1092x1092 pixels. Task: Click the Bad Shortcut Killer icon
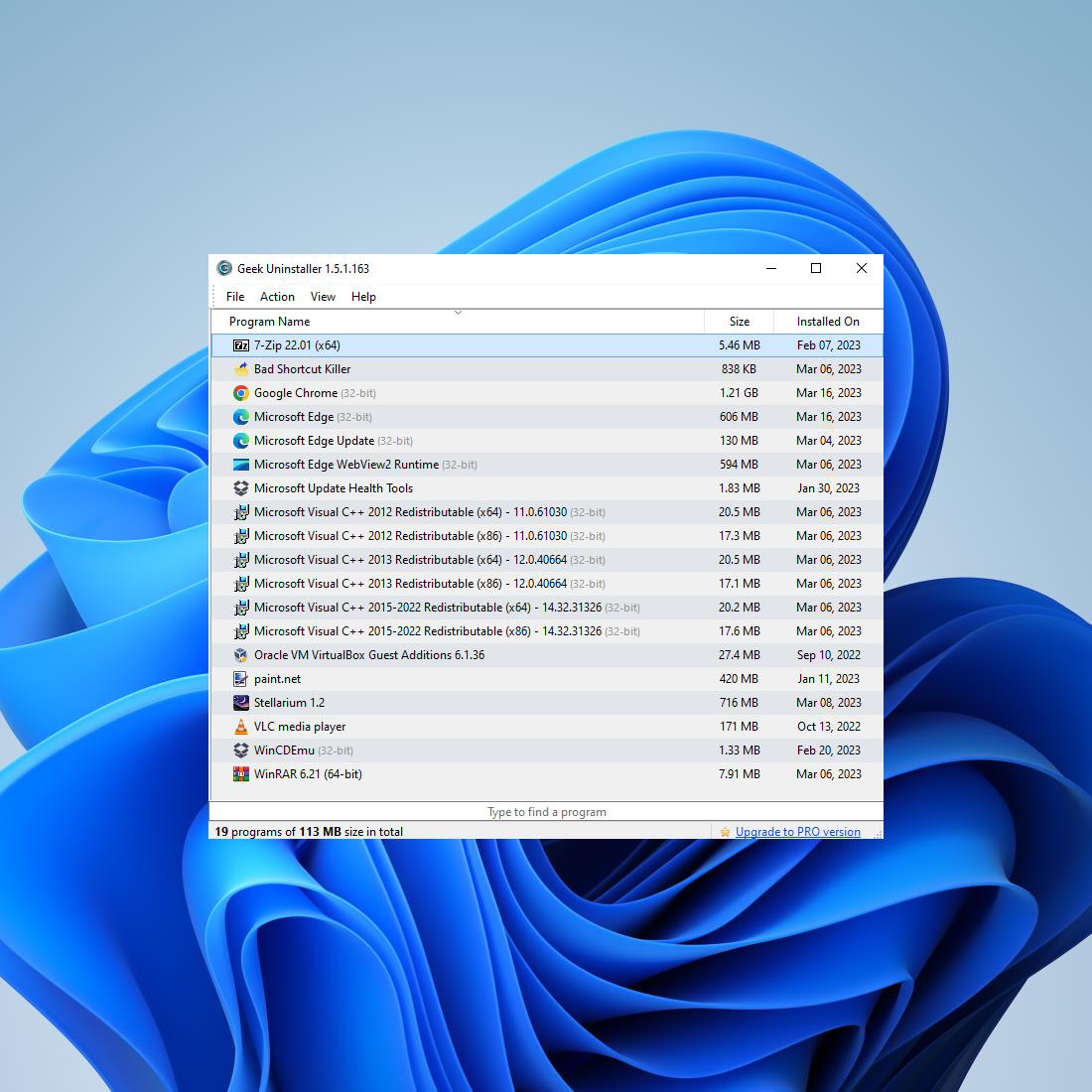click(x=241, y=369)
